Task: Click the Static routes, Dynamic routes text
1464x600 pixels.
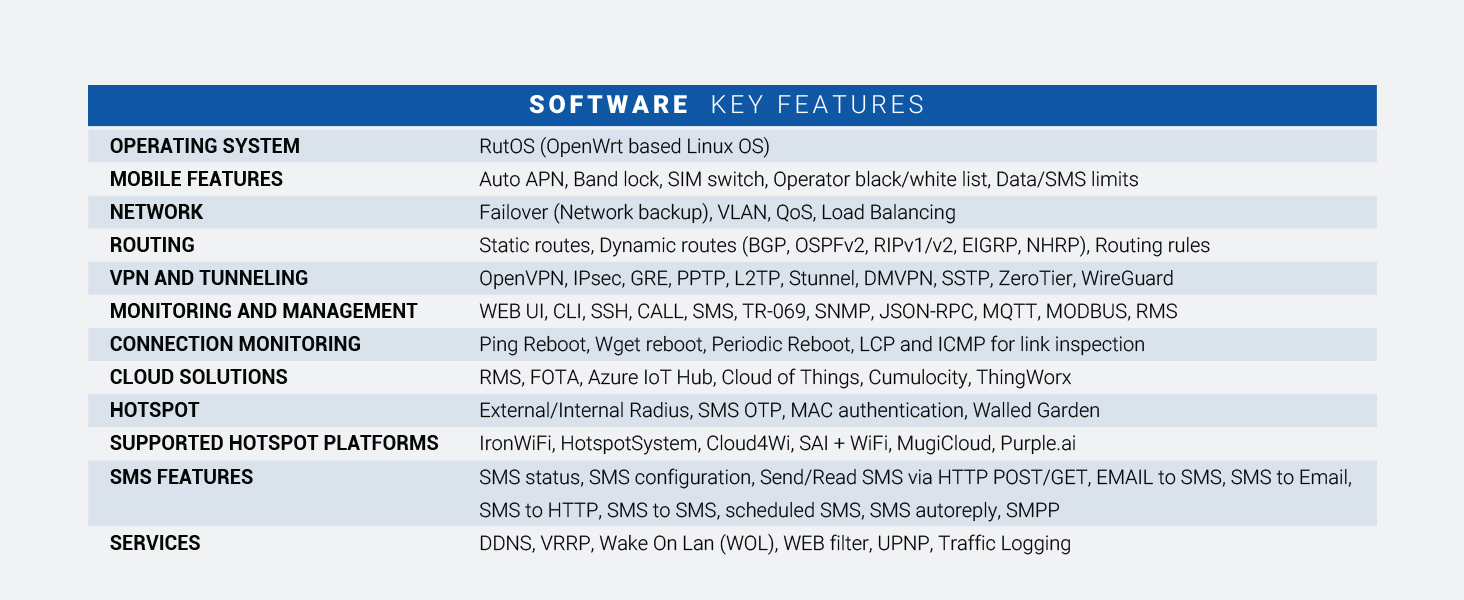Action: pos(844,245)
